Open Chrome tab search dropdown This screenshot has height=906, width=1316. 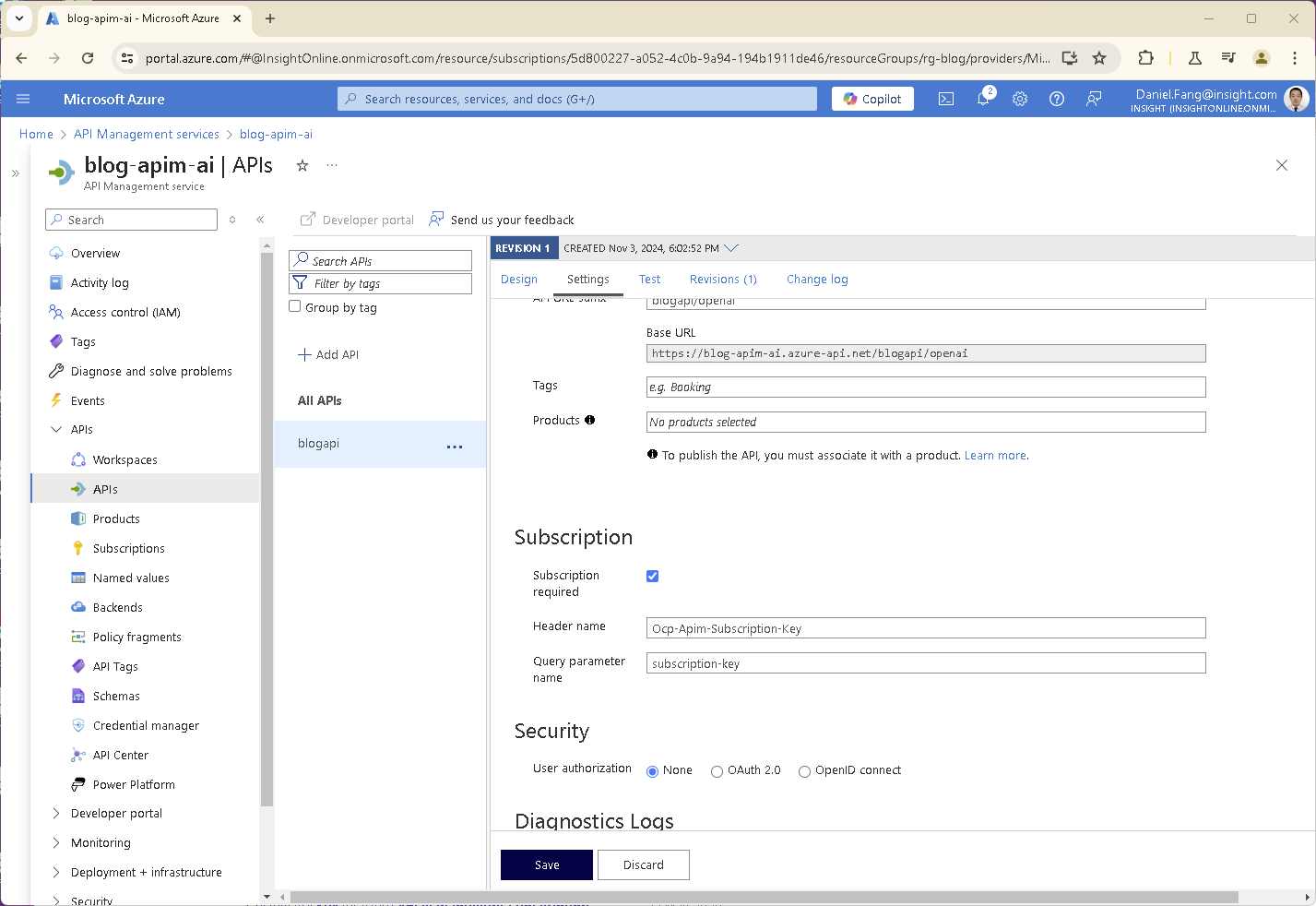point(19,18)
